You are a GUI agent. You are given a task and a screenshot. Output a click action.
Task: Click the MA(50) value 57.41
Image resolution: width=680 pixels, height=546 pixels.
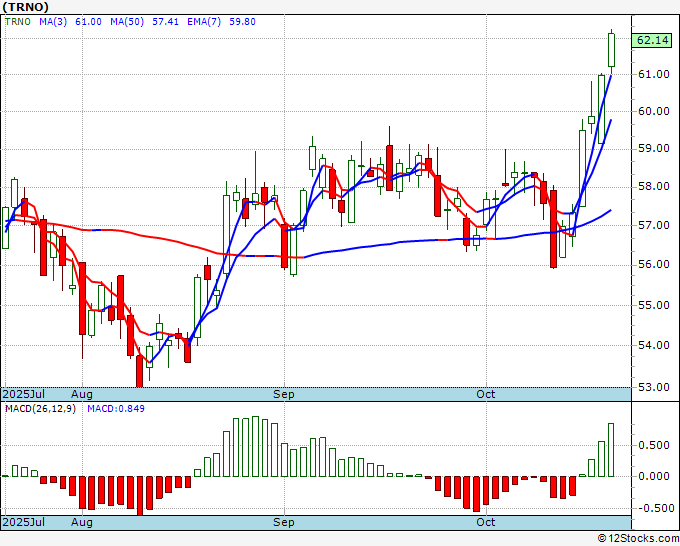[165, 22]
